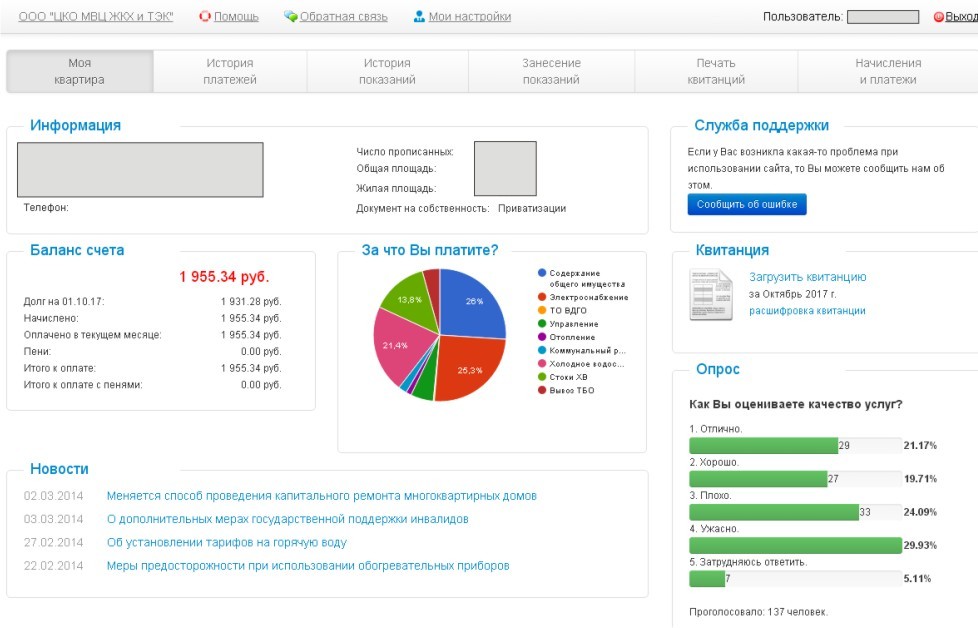Open the receipt document thumbnail icon

click(x=711, y=294)
